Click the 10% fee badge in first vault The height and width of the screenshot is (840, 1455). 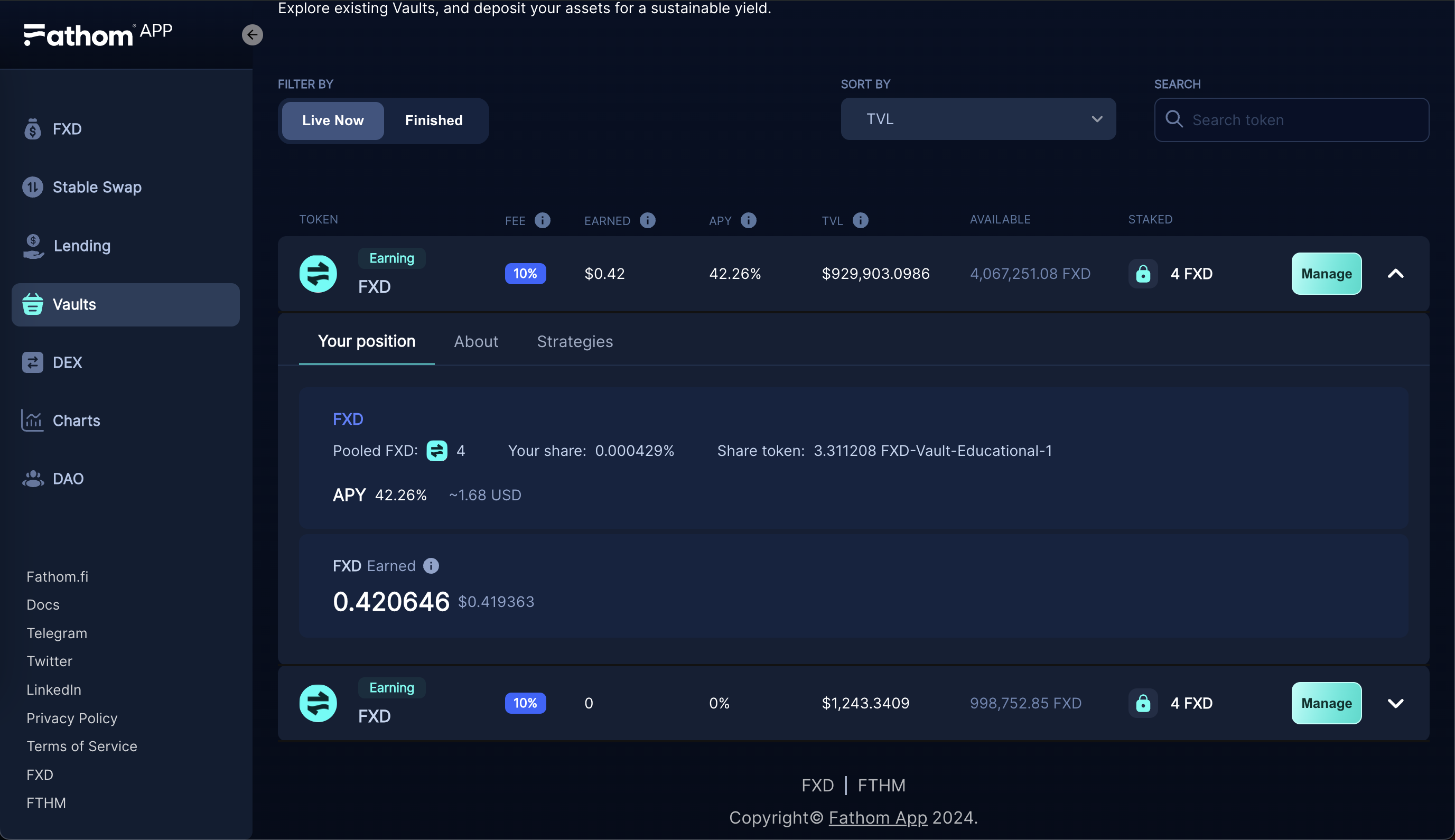click(x=525, y=274)
